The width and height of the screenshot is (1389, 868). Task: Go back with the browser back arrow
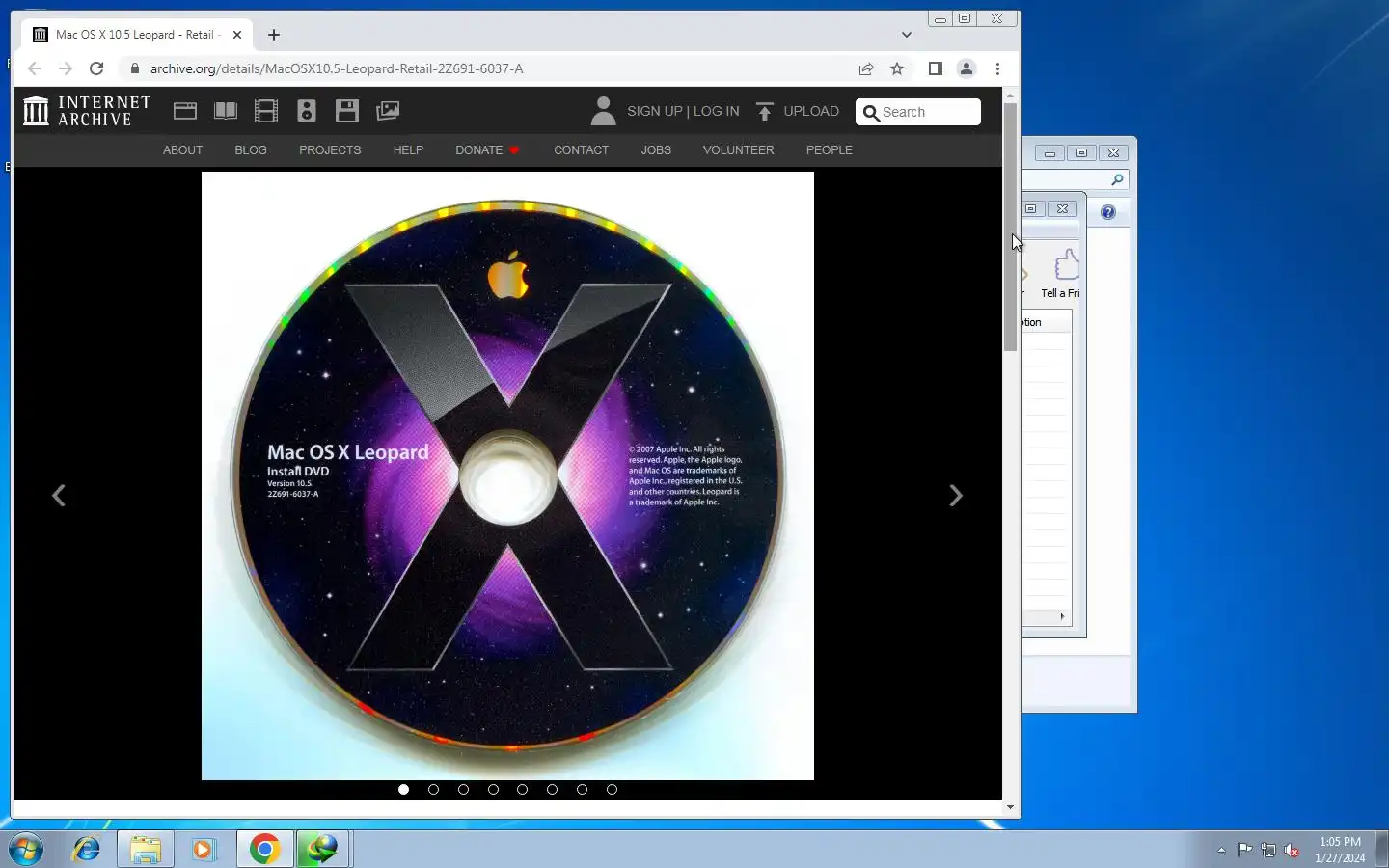tap(35, 68)
